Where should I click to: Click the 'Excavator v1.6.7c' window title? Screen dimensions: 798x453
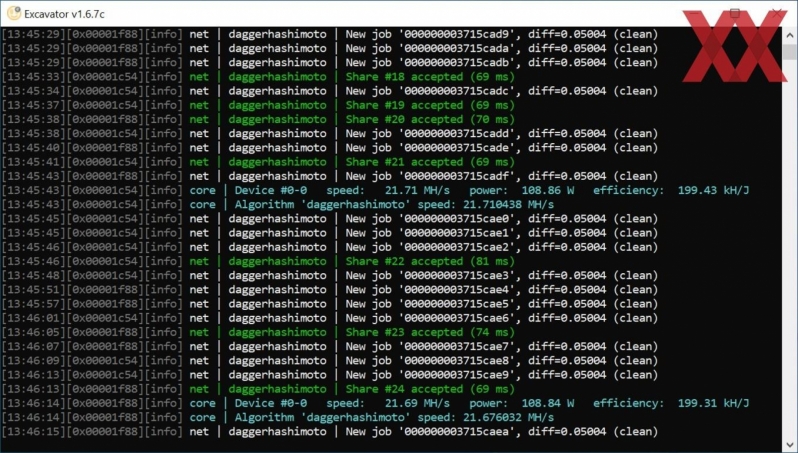point(64,14)
